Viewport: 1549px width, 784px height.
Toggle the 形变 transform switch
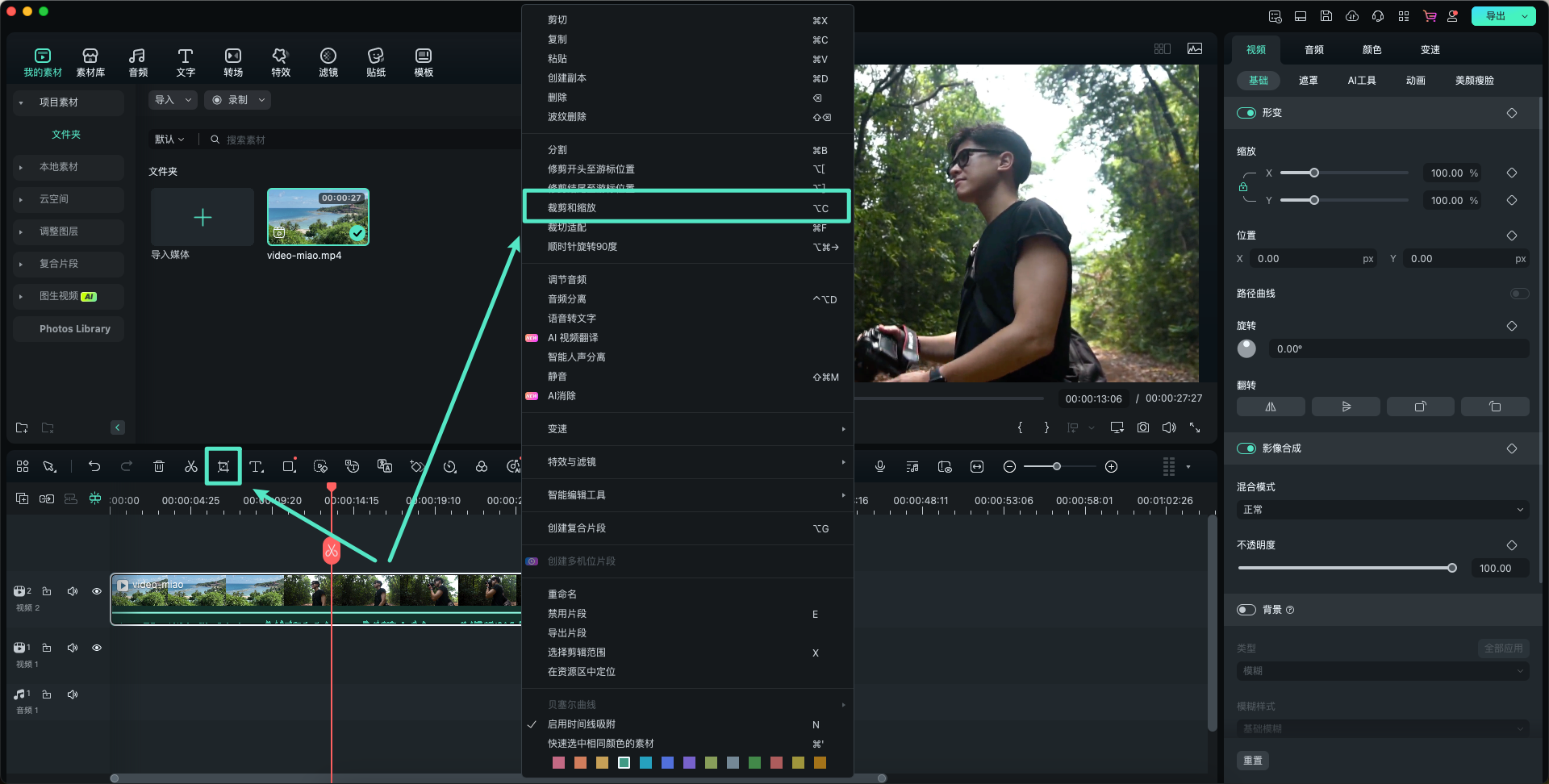[x=1246, y=113]
